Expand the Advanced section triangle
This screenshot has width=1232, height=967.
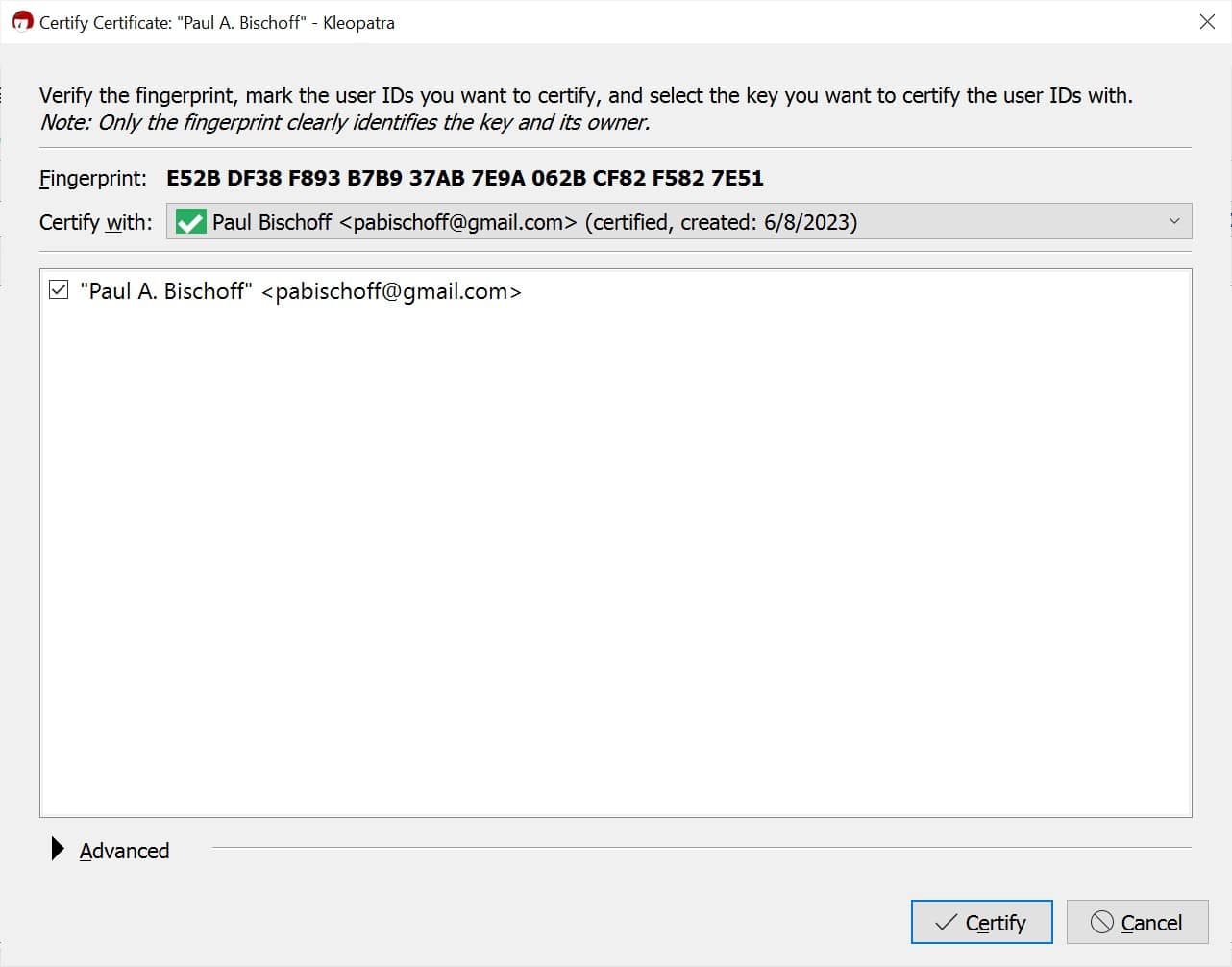tap(58, 849)
